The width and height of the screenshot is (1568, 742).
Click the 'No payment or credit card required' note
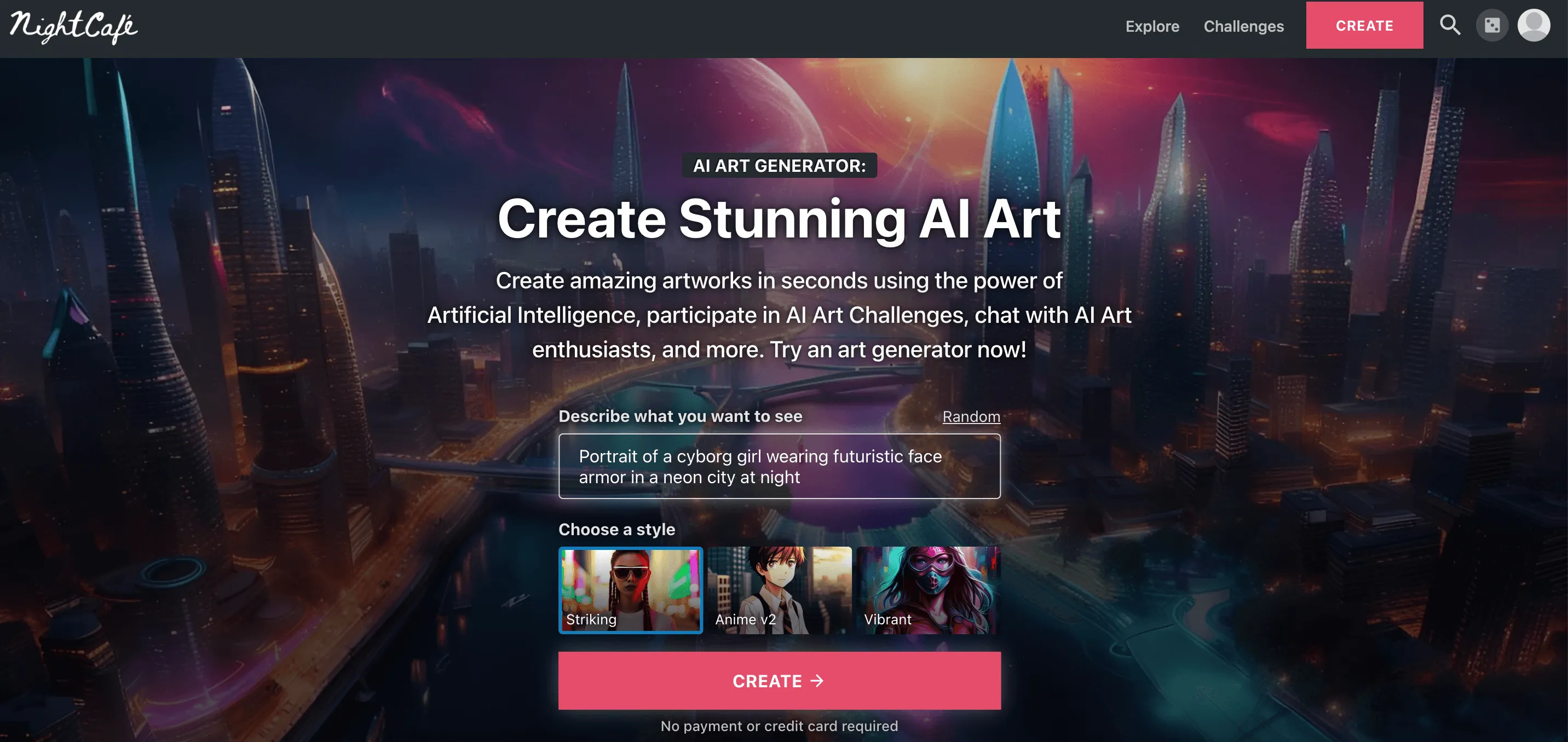pos(779,726)
